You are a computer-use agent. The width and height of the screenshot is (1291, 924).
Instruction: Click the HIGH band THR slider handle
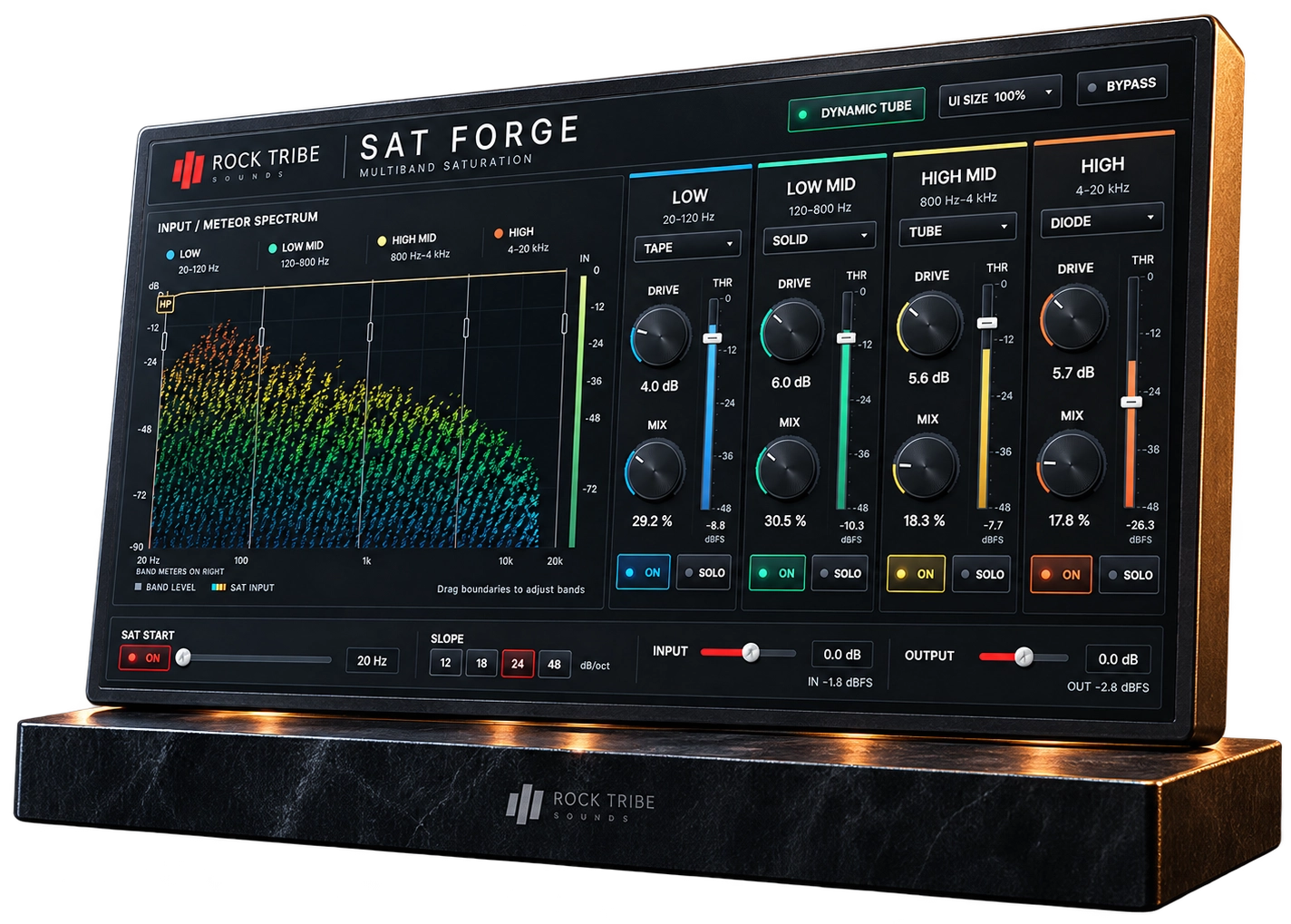click(x=1131, y=401)
